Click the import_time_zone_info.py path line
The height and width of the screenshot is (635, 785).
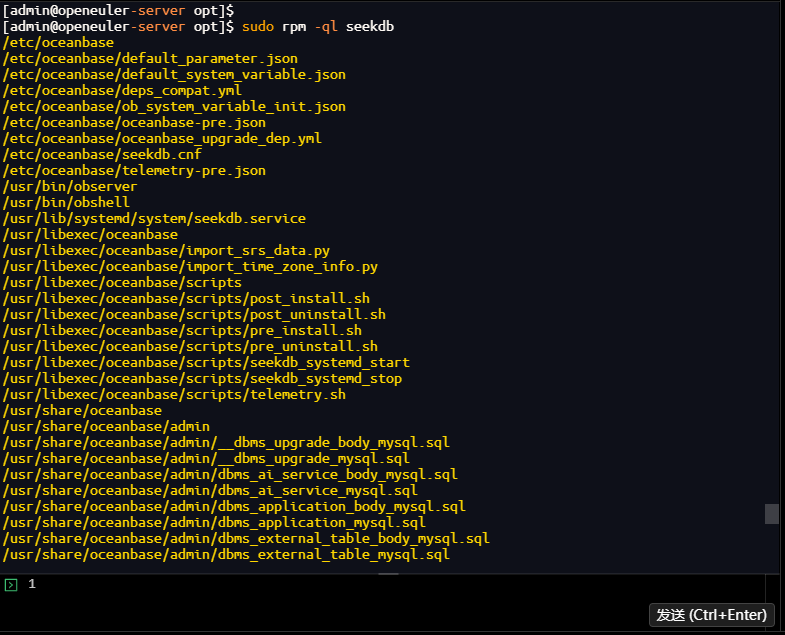click(190, 266)
